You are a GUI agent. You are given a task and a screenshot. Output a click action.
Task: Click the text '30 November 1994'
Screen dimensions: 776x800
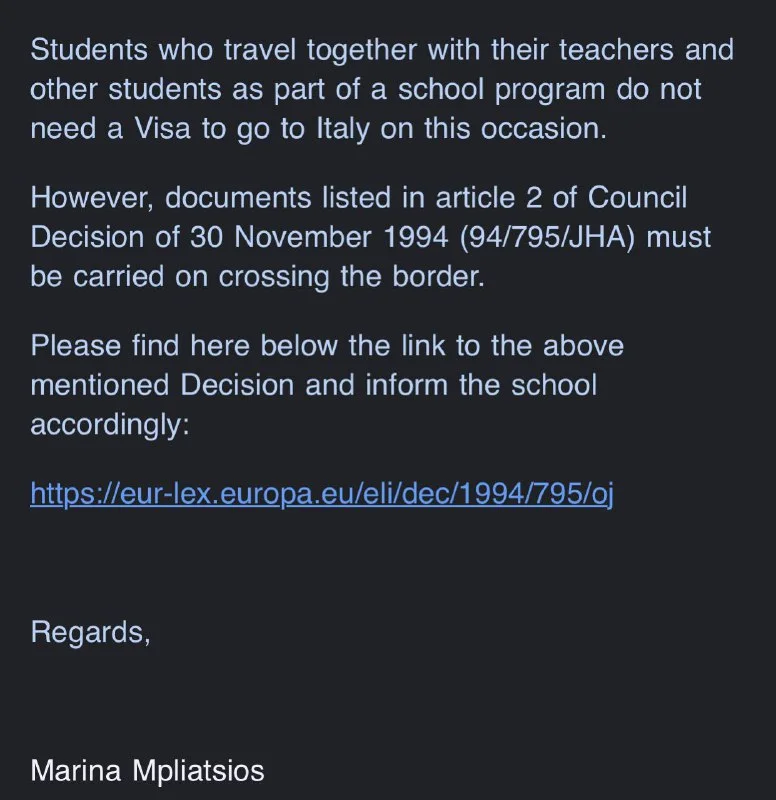319,237
